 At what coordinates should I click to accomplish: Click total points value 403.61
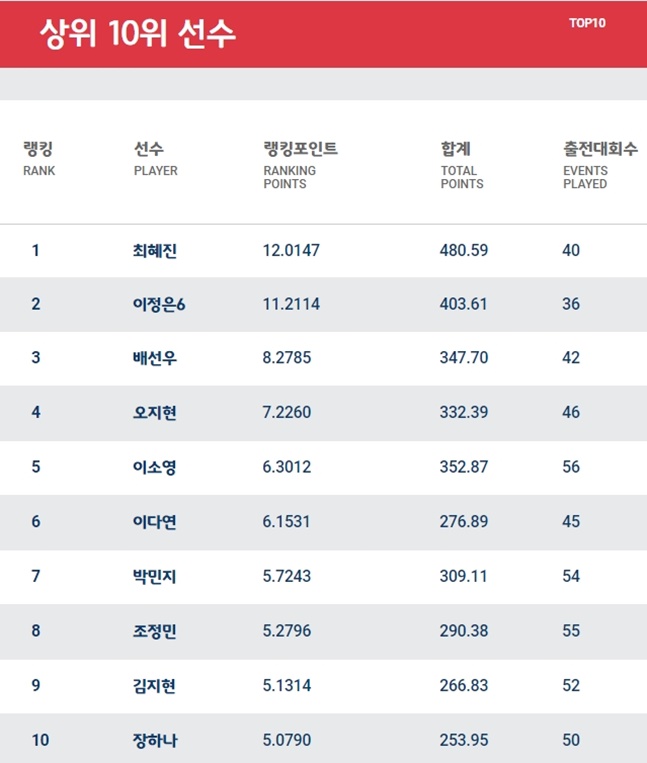pyautogui.click(x=463, y=304)
